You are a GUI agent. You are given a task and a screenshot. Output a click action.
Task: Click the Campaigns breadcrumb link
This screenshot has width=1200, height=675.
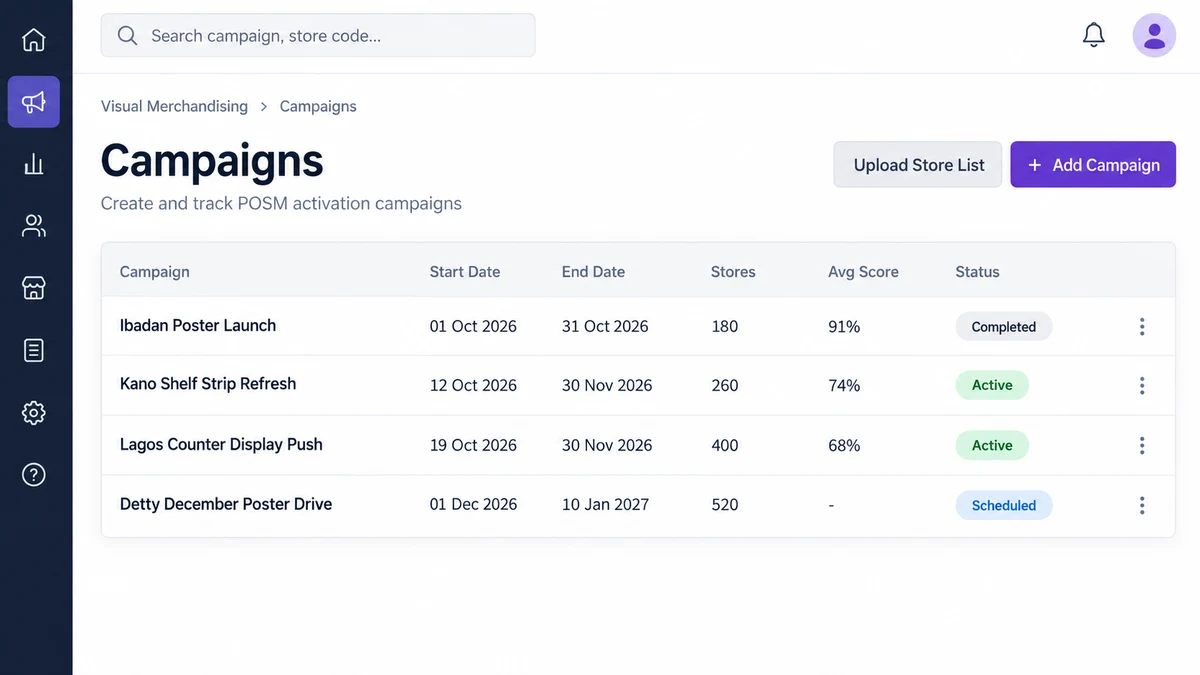[318, 106]
